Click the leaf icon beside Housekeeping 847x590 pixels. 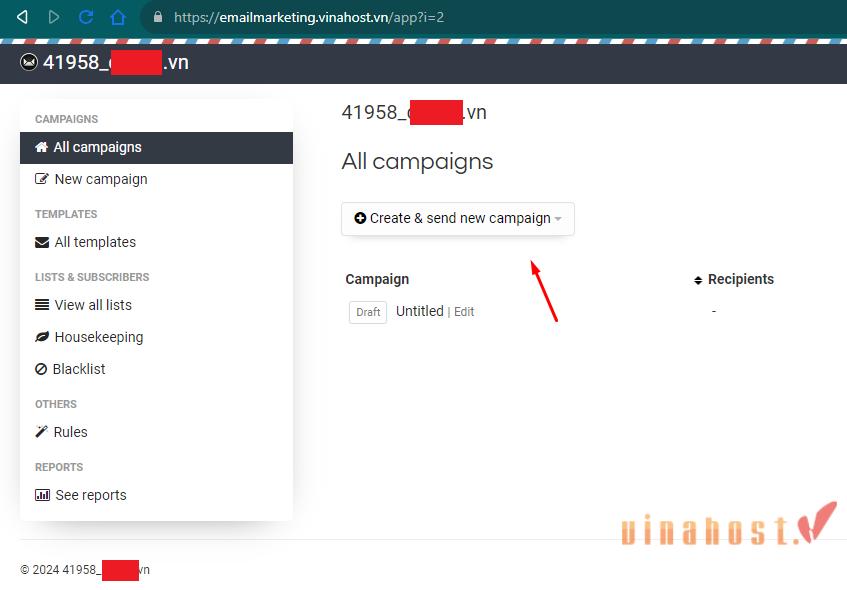pyautogui.click(x=42, y=337)
